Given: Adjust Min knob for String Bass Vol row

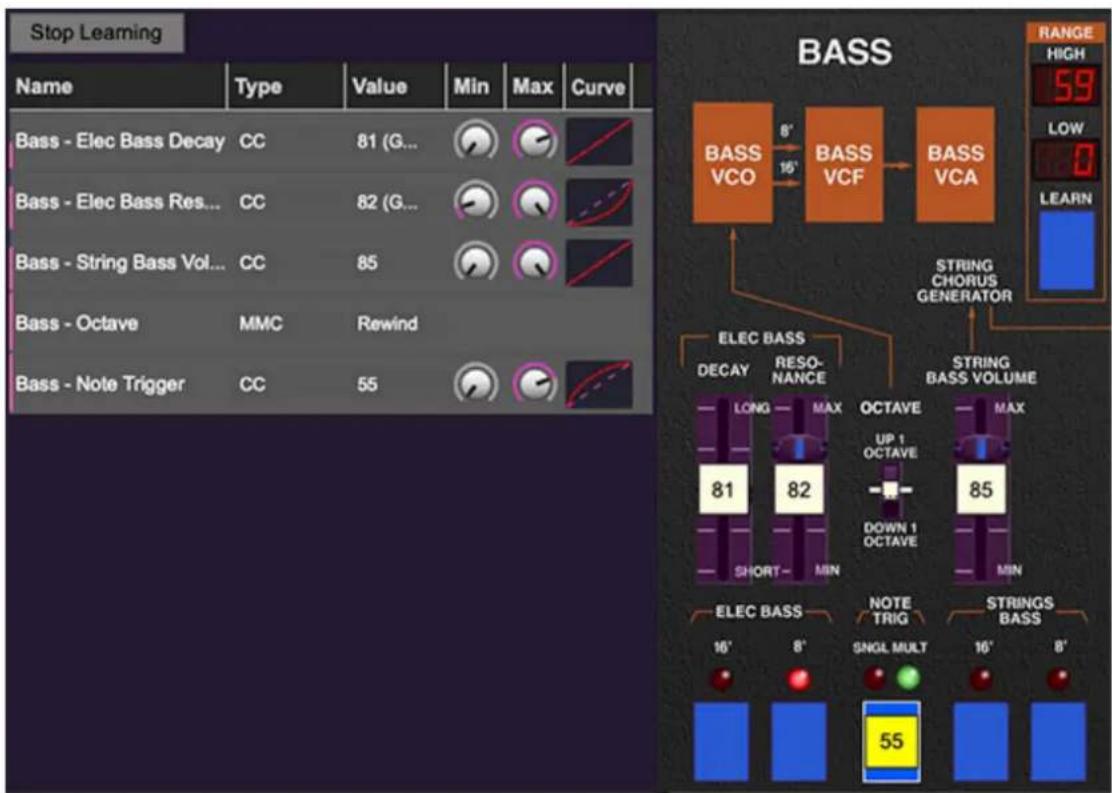Looking at the screenshot, I should [475, 262].
